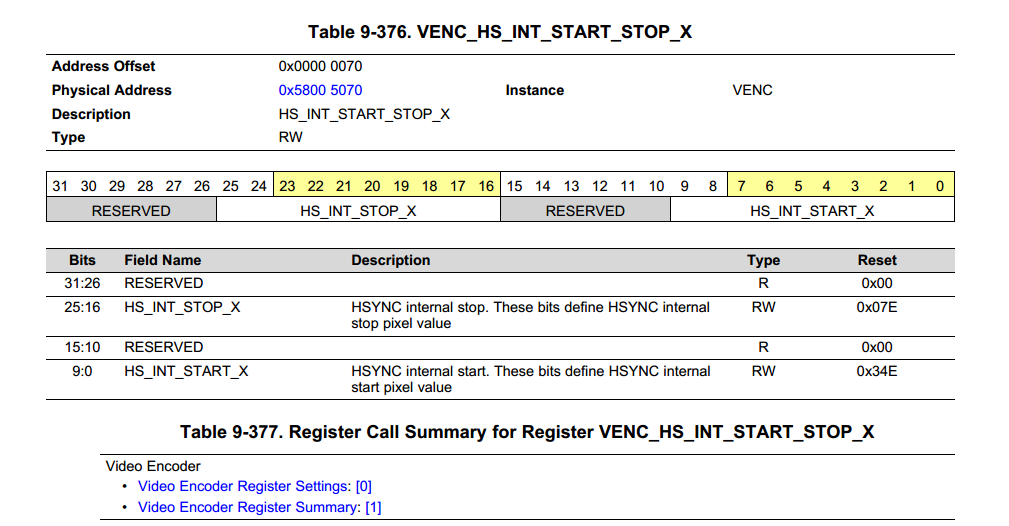The width and height of the screenshot is (1009, 526).
Task: Open the Video Encoder Register Summary link
Action: pyautogui.click(x=248, y=507)
